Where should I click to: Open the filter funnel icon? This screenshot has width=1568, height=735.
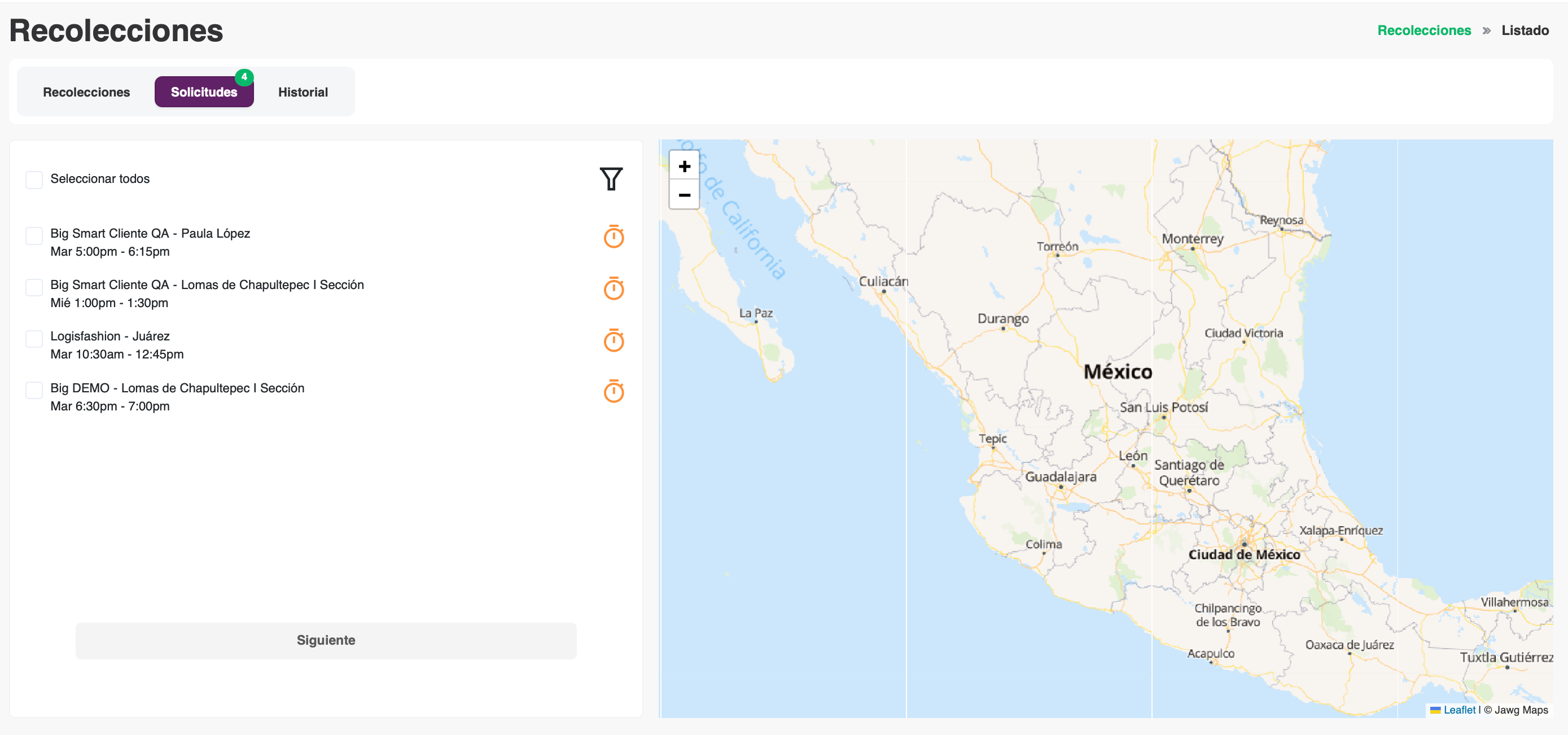click(611, 179)
